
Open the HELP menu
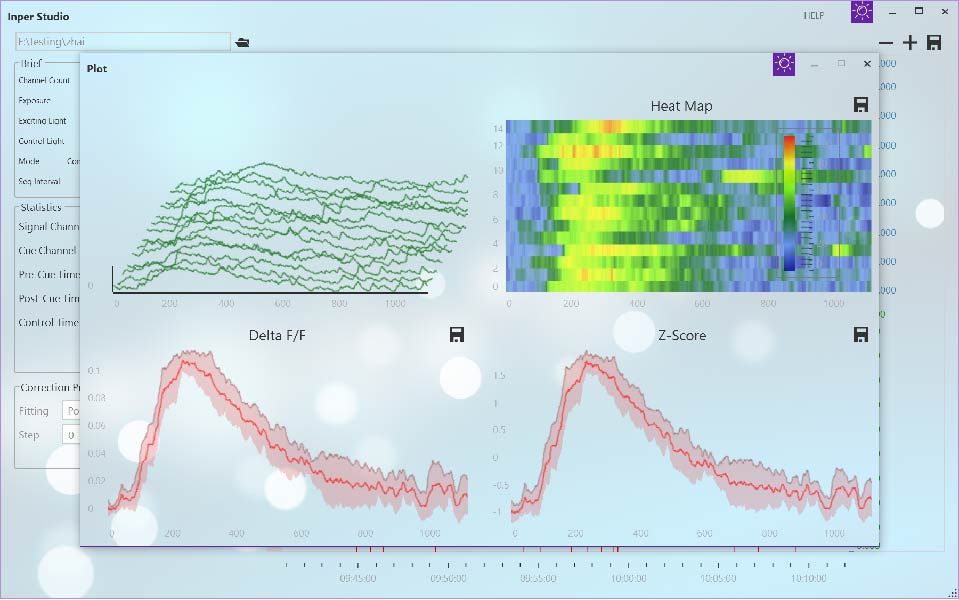point(815,16)
